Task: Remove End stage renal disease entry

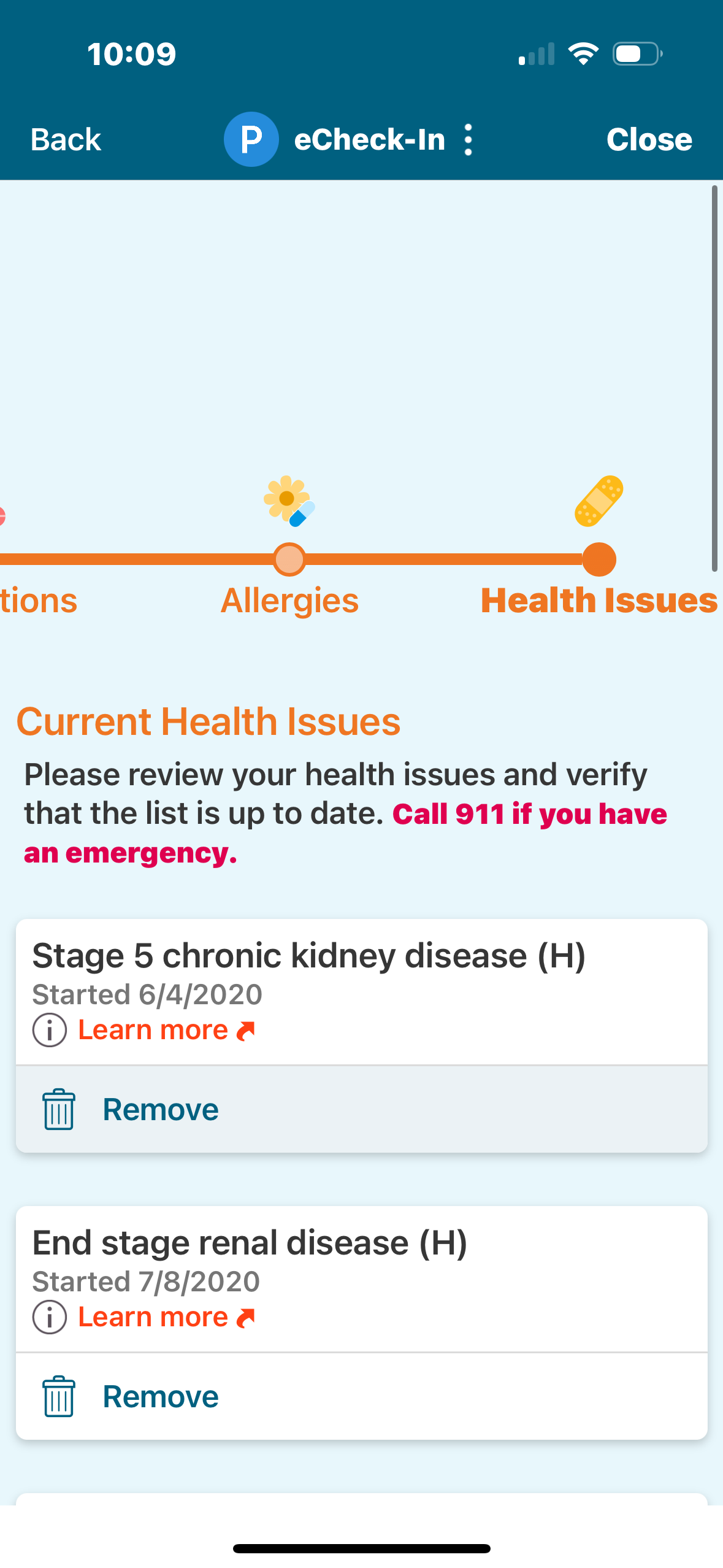Action: [x=160, y=1396]
